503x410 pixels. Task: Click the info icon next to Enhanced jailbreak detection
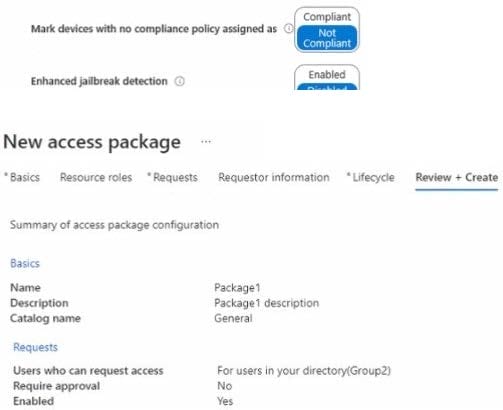tap(180, 81)
